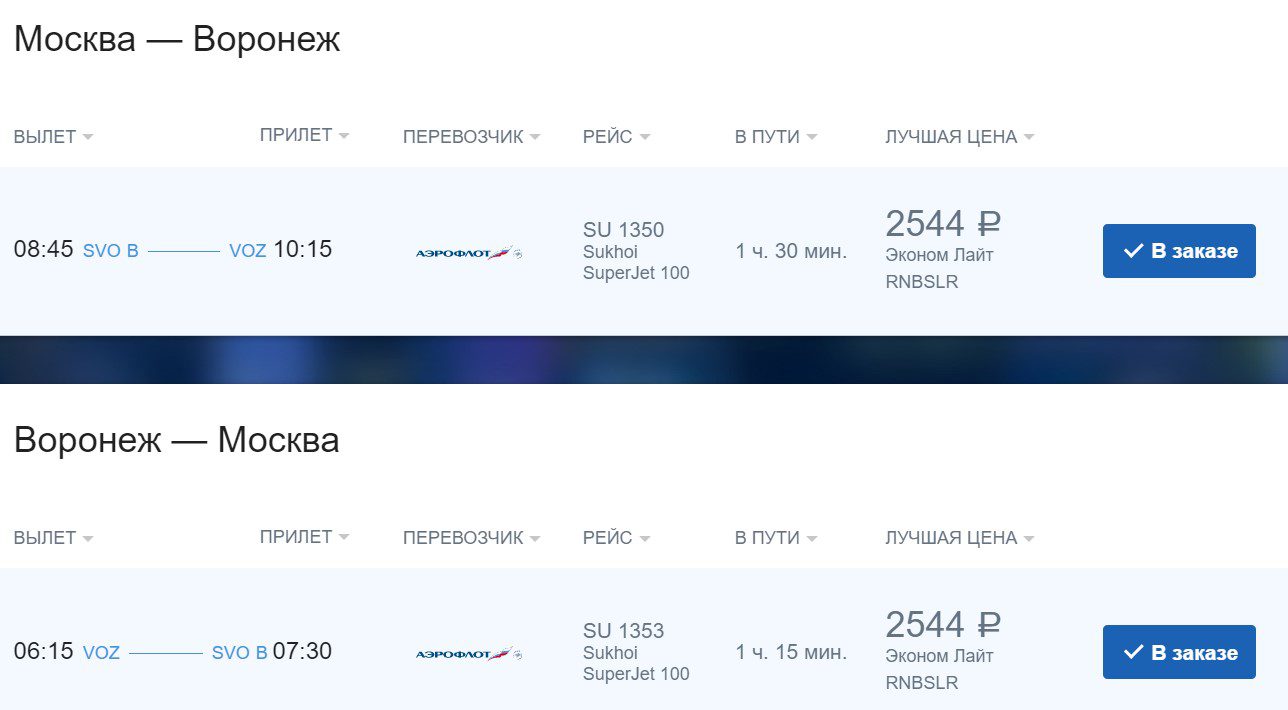This screenshot has height=710, width=1288.
Task: Sort Moscow–Voronezh flights by В ПУТИ
Action: tap(775, 137)
